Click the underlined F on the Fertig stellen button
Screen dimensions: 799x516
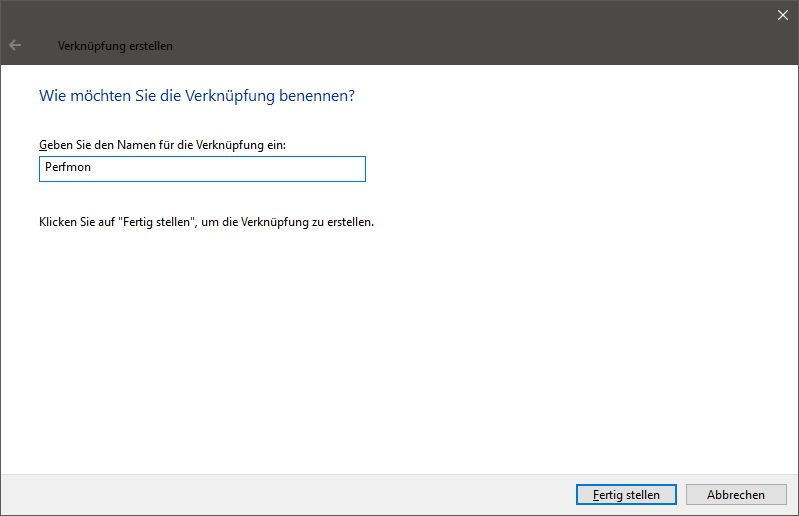(x=596, y=495)
